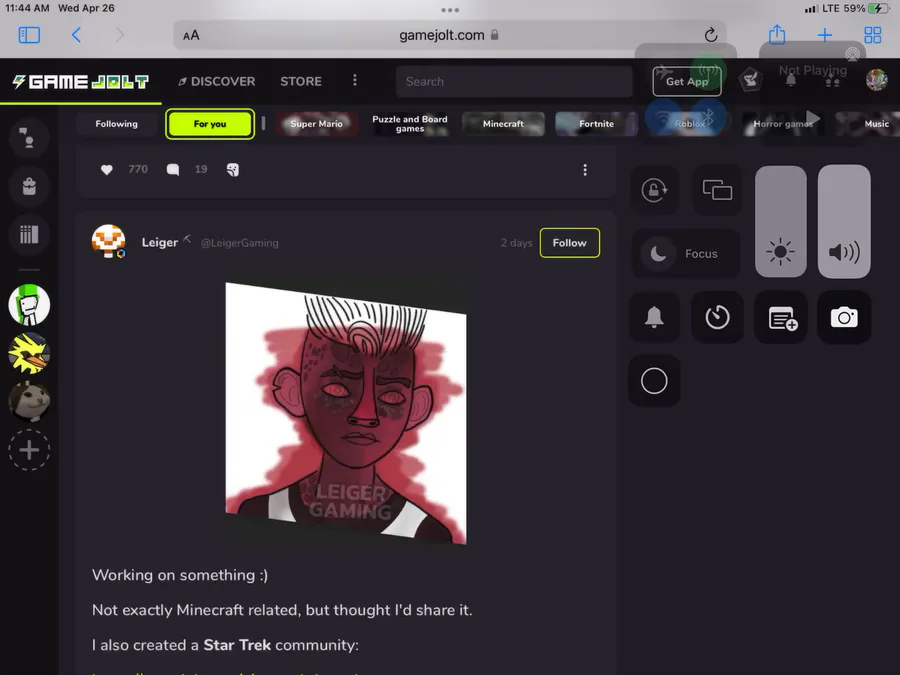
Task: Open post options three-dot menu
Action: (x=585, y=170)
